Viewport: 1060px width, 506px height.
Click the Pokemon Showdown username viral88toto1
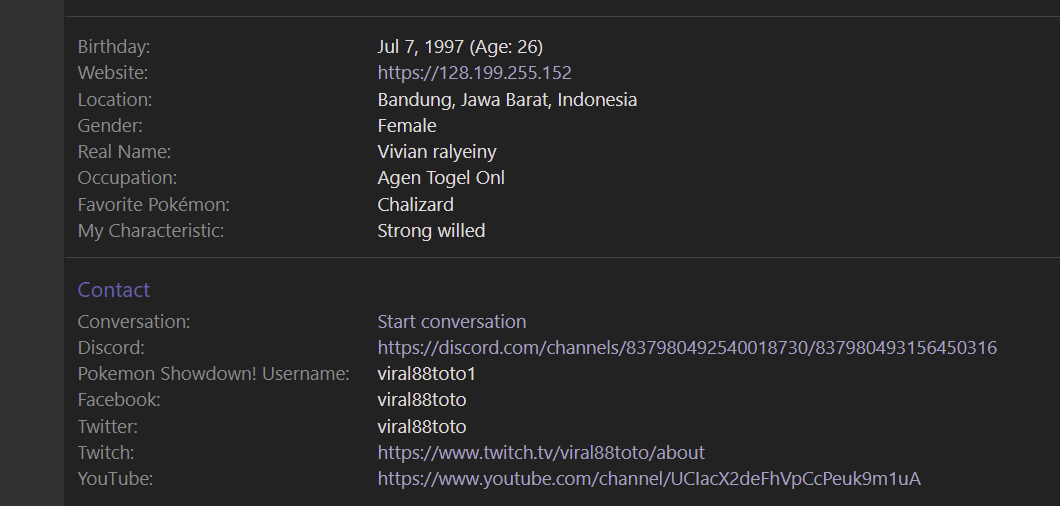(427, 373)
